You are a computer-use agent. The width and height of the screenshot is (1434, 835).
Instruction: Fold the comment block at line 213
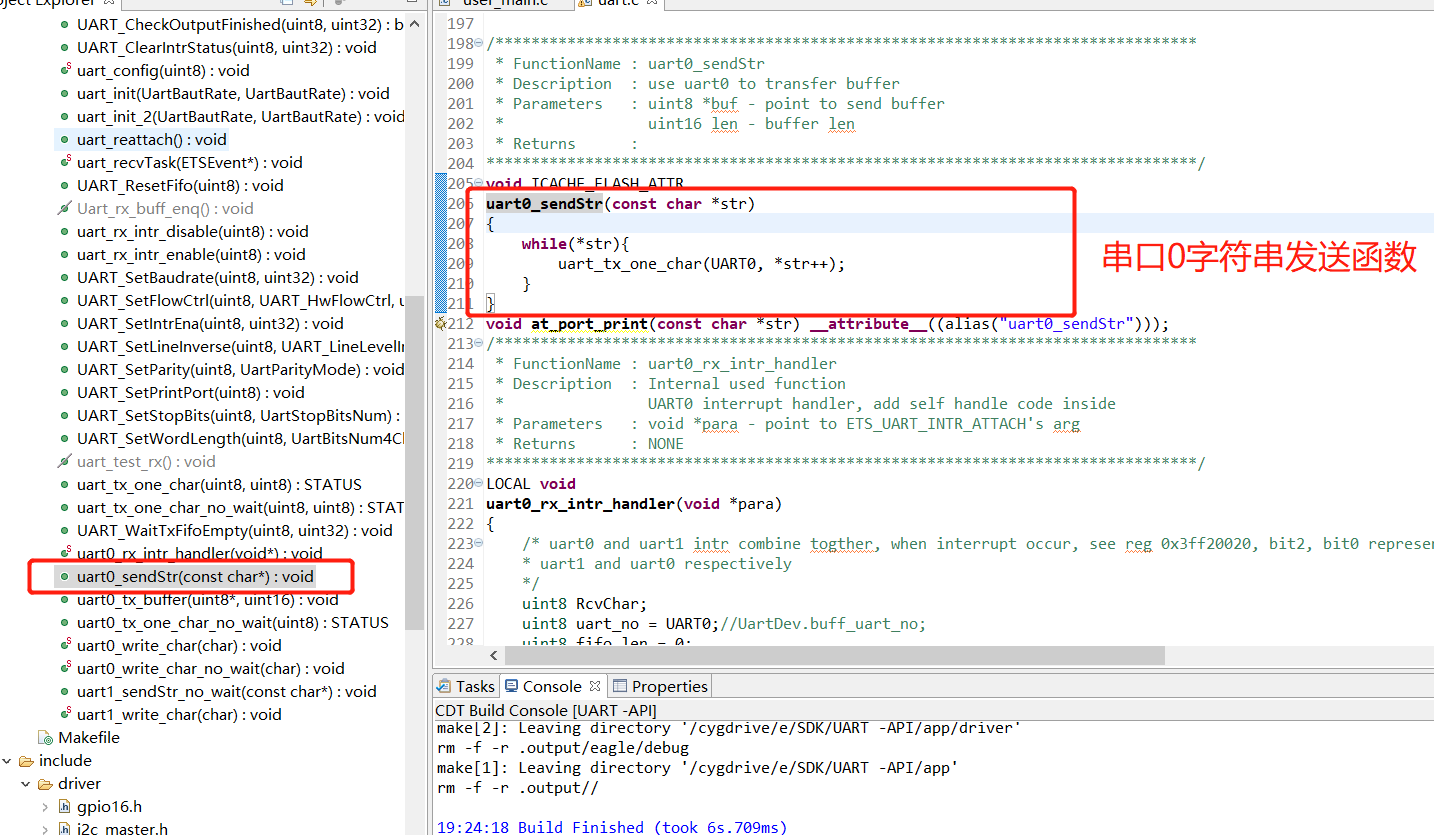pyautogui.click(x=479, y=343)
